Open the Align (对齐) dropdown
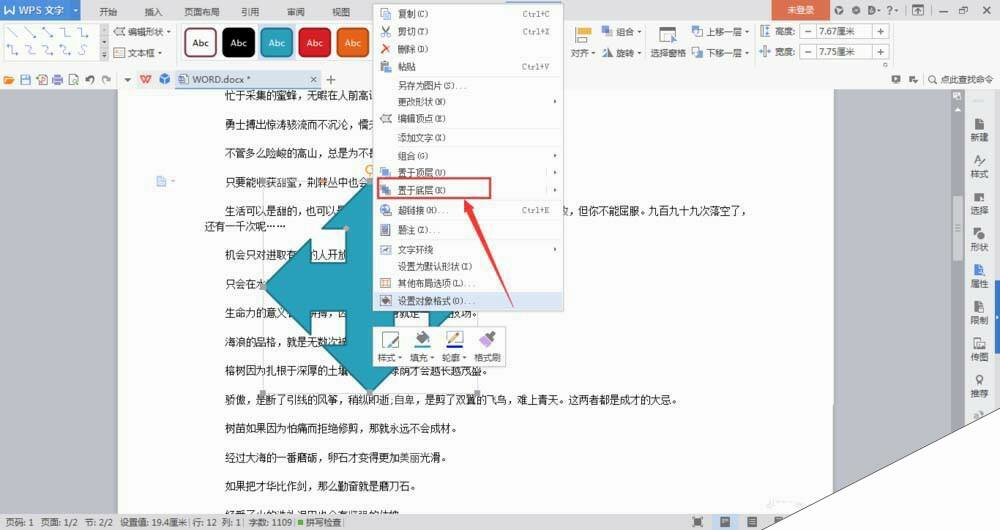This screenshot has height=530, width=1000. pos(582,43)
